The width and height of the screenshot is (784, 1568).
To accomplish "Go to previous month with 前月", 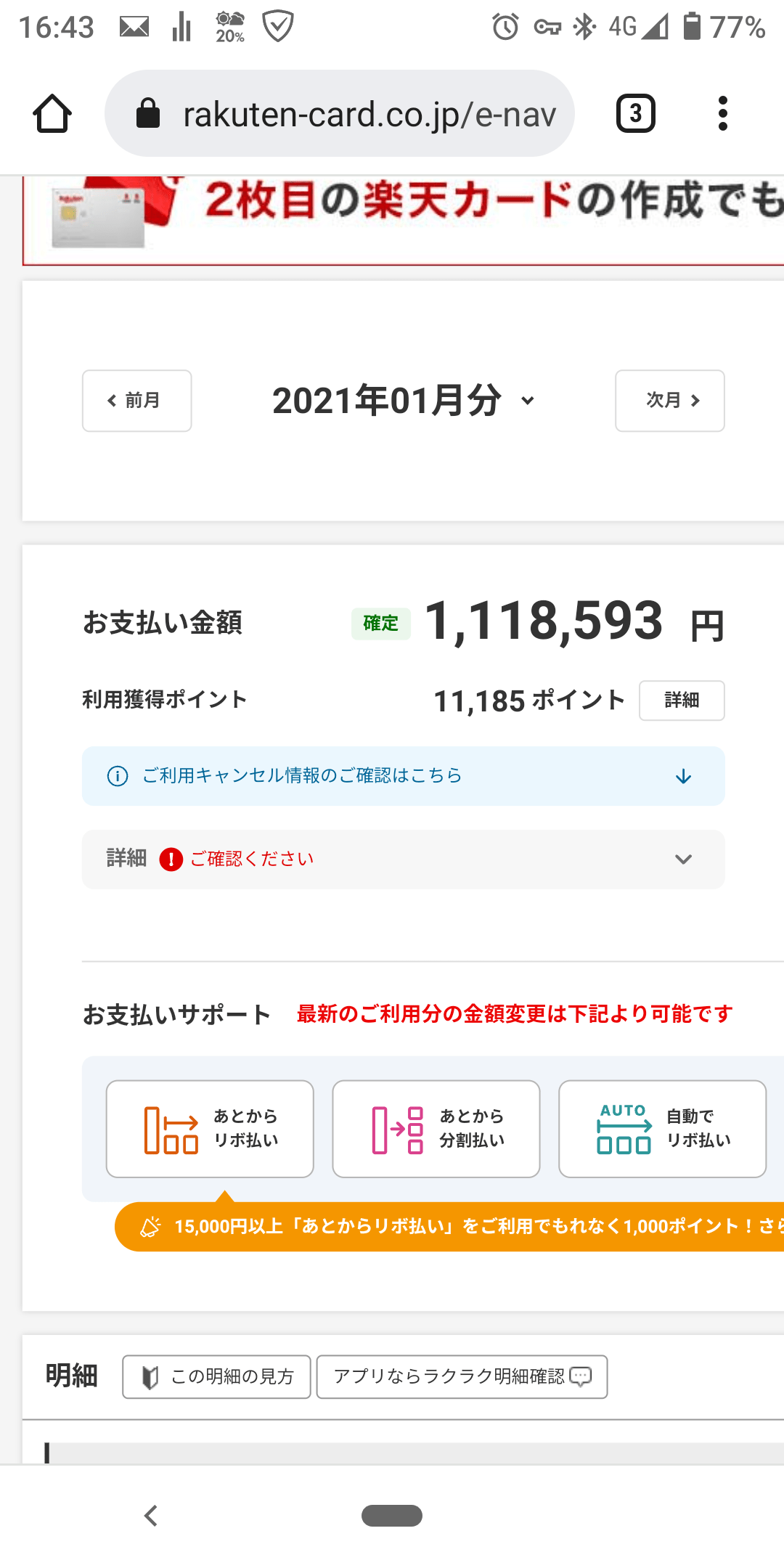I will click(x=137, y=401).
